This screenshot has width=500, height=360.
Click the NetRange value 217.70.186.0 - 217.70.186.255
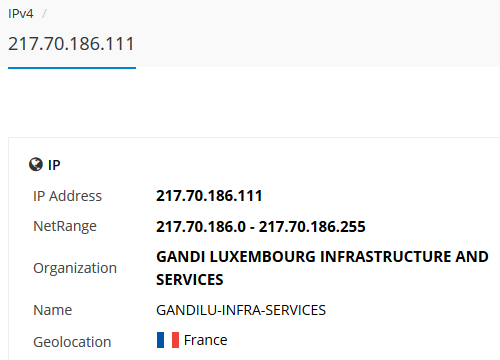(261, 227)
